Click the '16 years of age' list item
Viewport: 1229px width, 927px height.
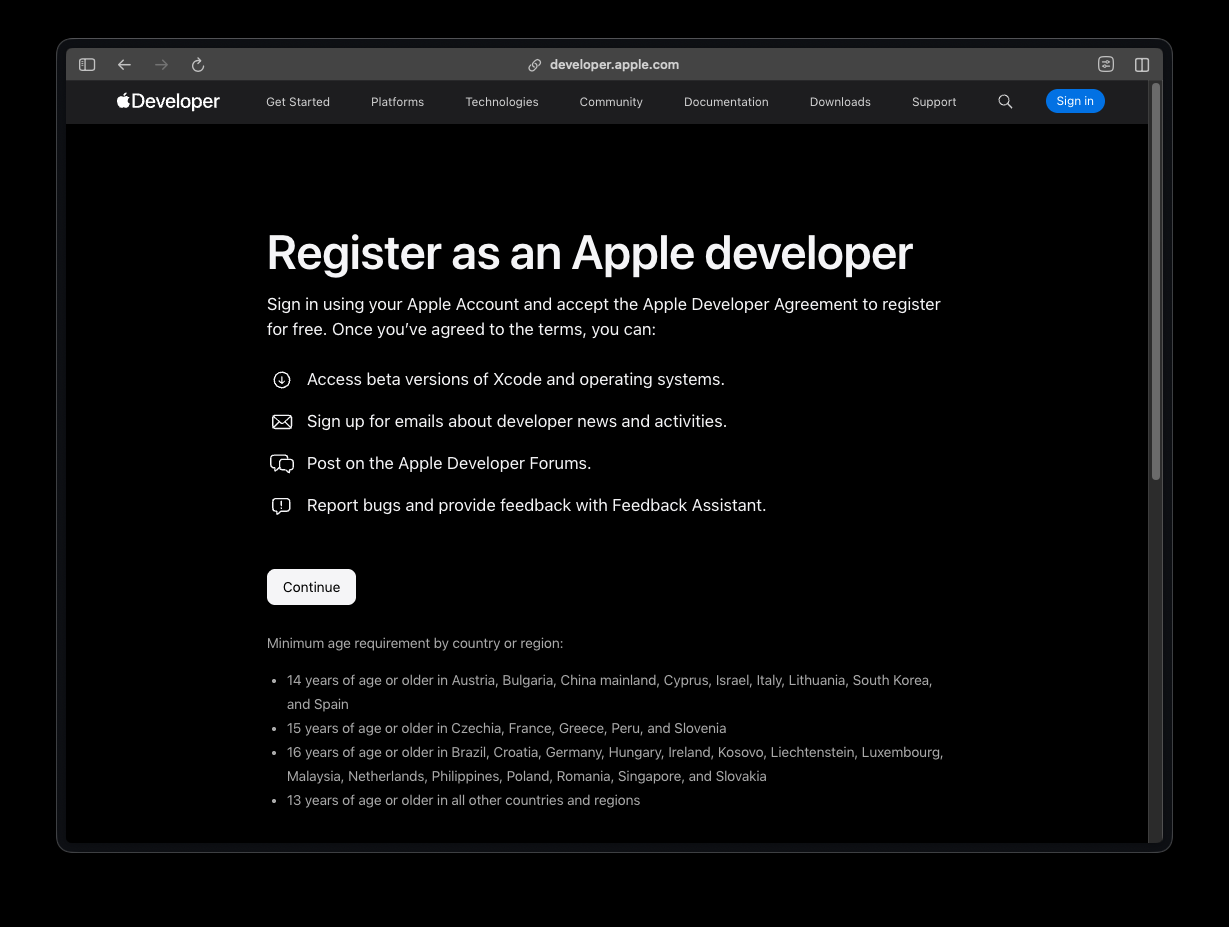click(615, 764)
